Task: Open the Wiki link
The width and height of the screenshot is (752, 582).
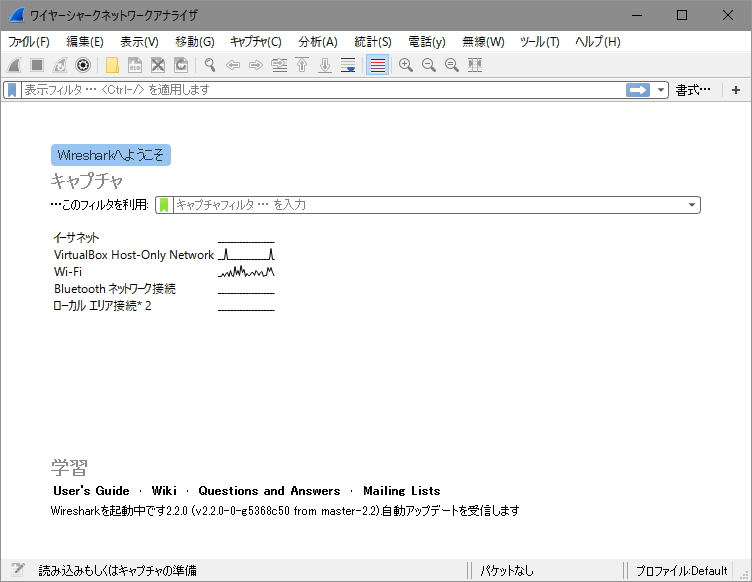Action: 164,491
